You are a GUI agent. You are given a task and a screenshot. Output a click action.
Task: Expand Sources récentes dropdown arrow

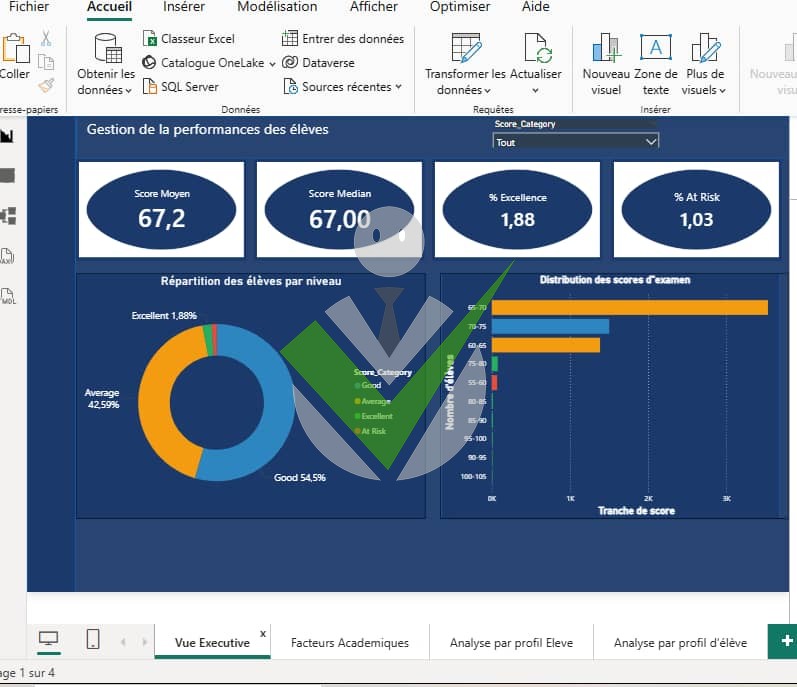tap(398, 87)
